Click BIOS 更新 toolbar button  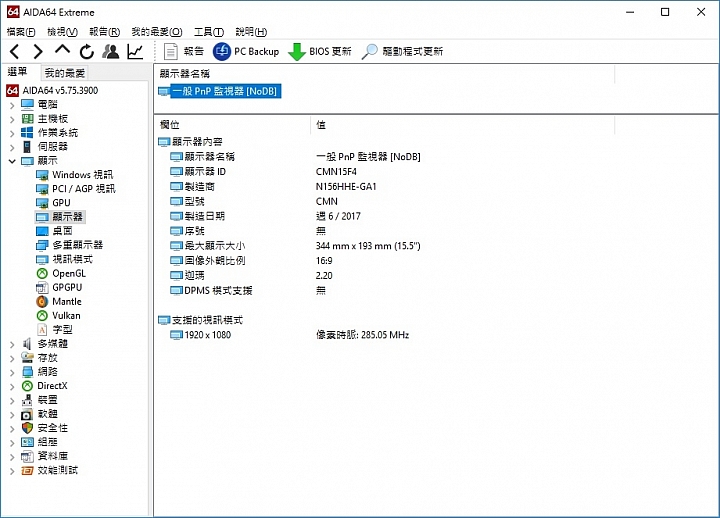(x=320, y=51)
